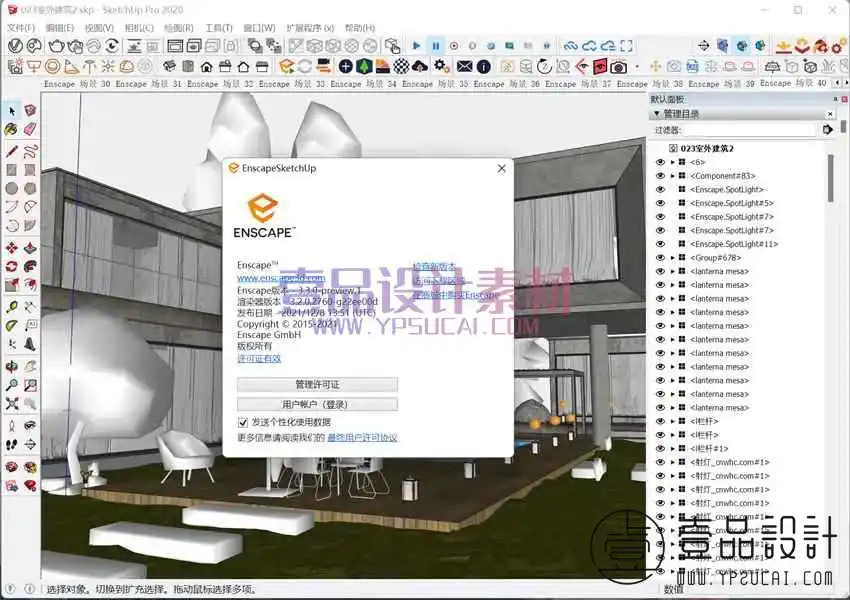Expand the <栏杆#1> node
The height and width of the screenshot is (600, 850).
pyautogui.click(x=673, y=448)
